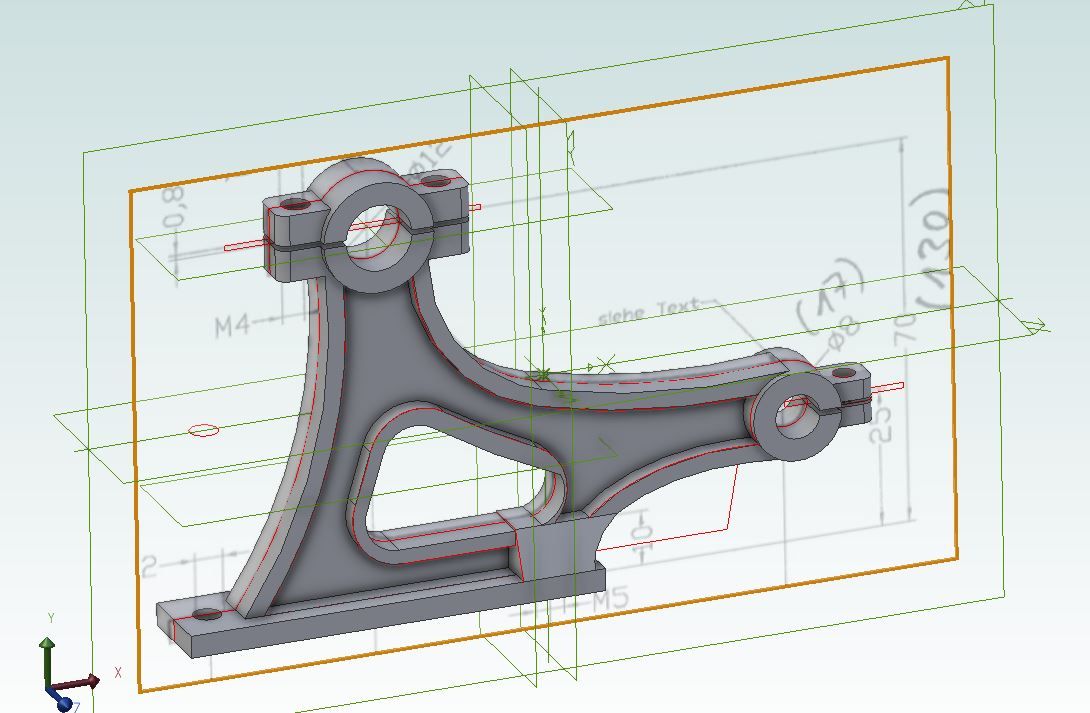1090x713 pixels.
Task: Select the left screw hole on the top clamp
Action: click(295, 203)
